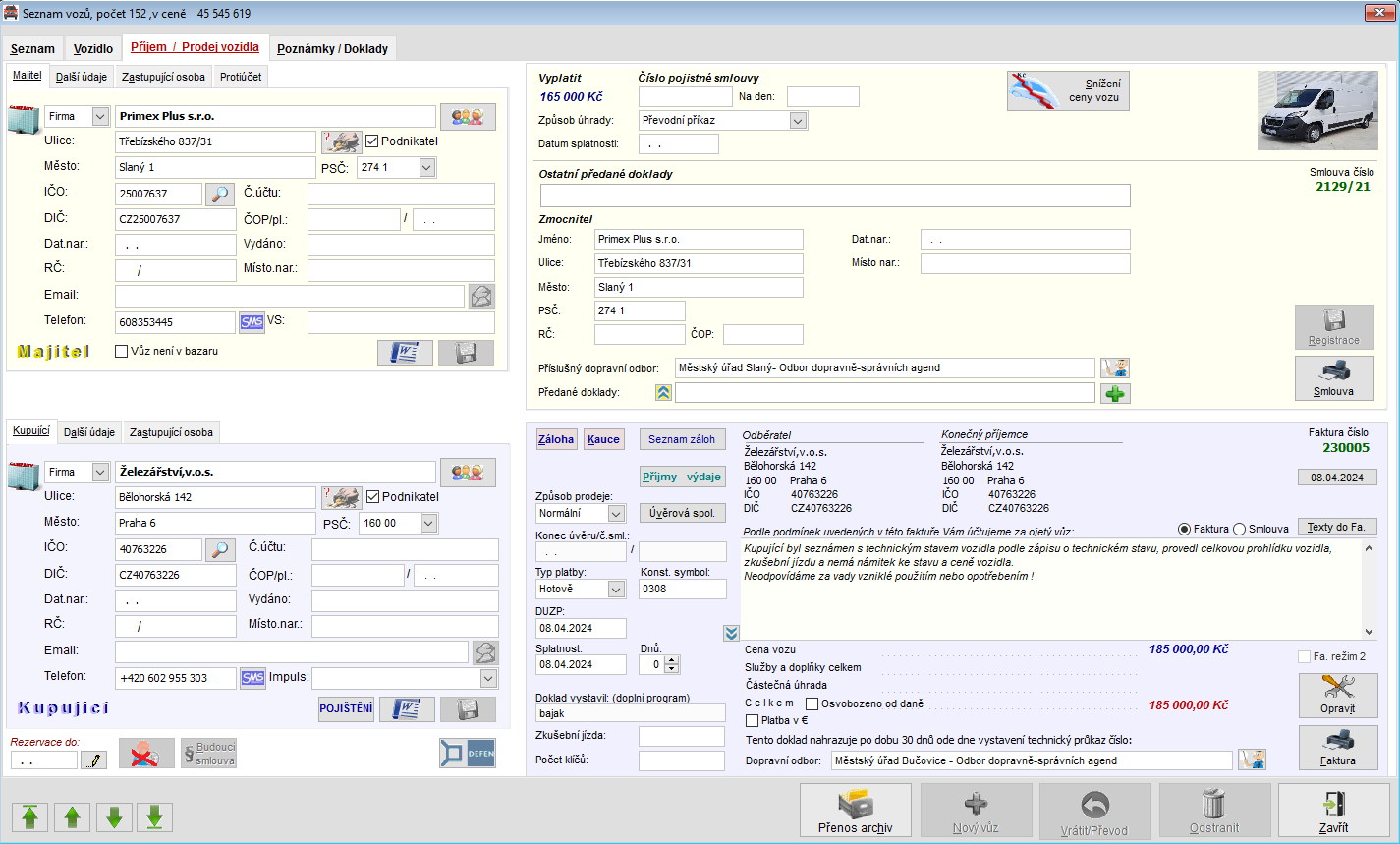Enable the Vůz není v bazaru checkbox
Image resolution: width=1400 pixels, height=844 pixels.
click(x=122, y=351)
